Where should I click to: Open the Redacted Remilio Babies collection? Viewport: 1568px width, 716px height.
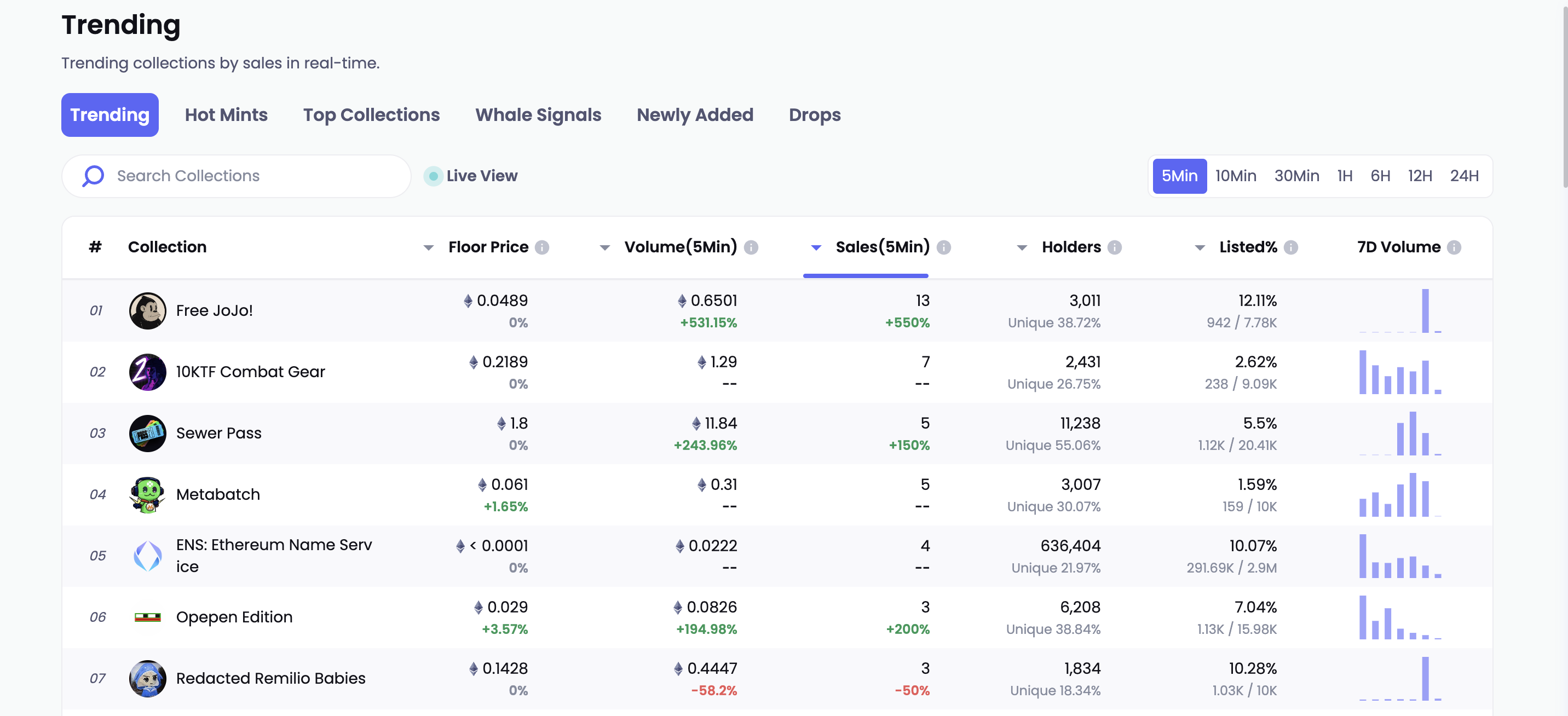(270, 678)
